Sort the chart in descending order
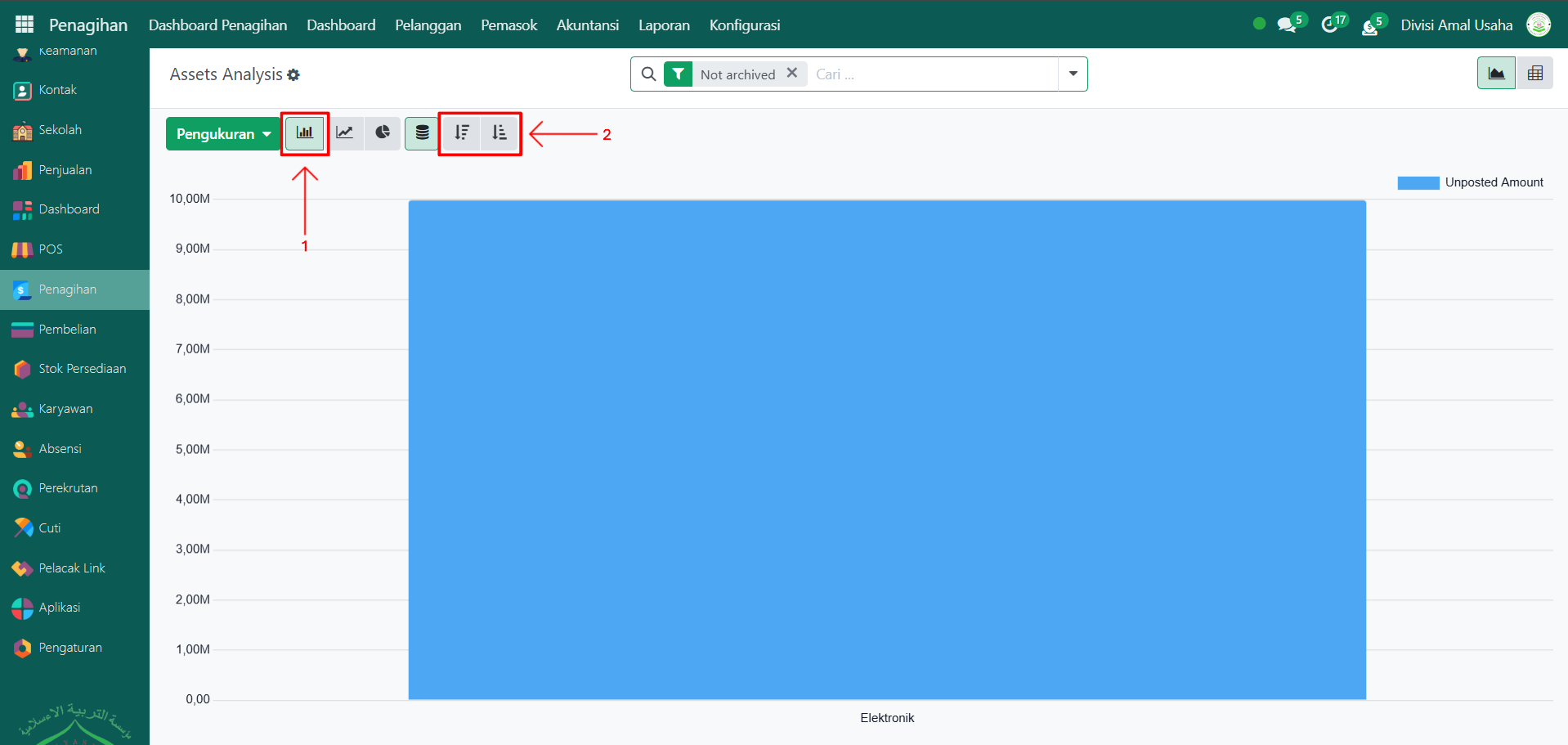This screenshot has height=745, width=1568. coord(462,133)
